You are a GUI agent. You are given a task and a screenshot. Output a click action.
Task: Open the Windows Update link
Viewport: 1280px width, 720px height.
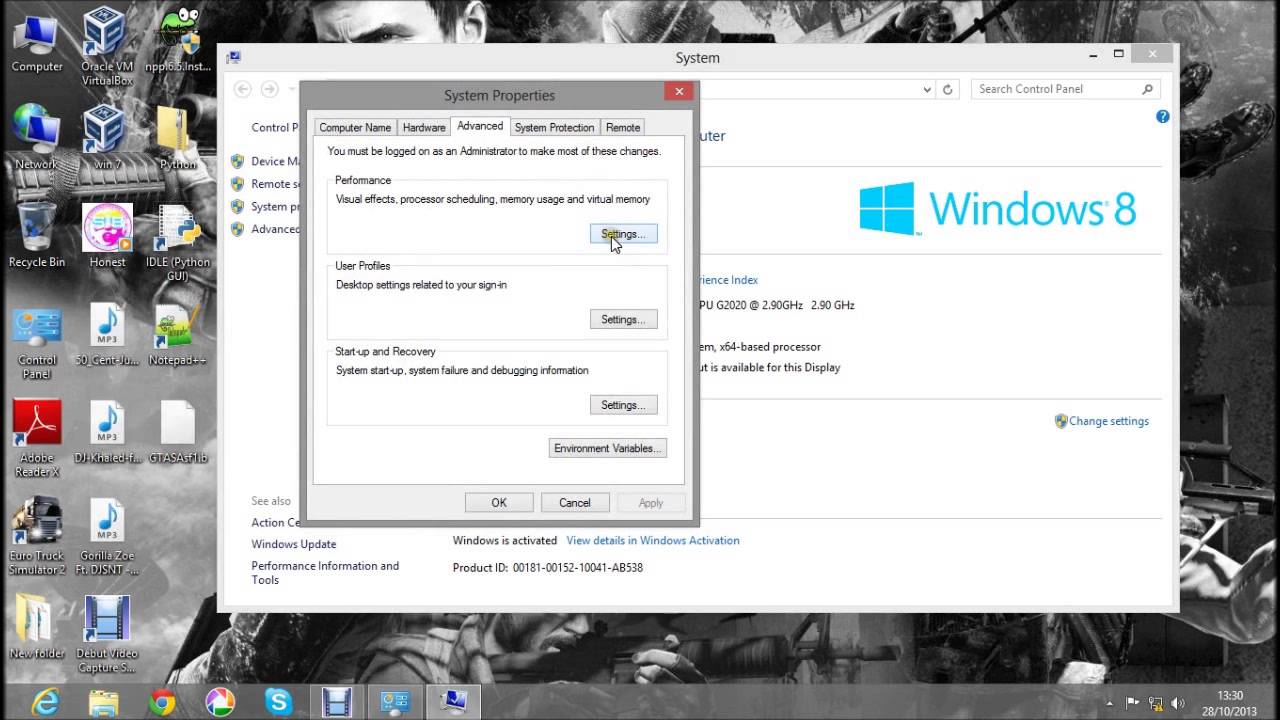coord(294,544)
